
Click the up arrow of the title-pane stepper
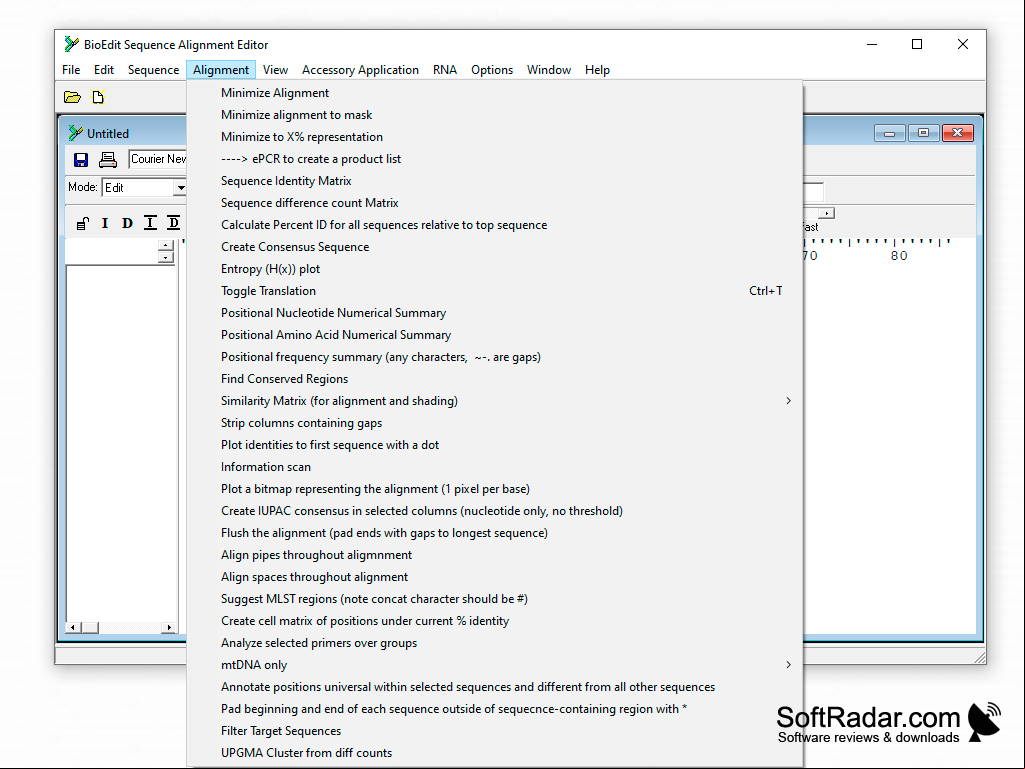[x=166, y=245]
